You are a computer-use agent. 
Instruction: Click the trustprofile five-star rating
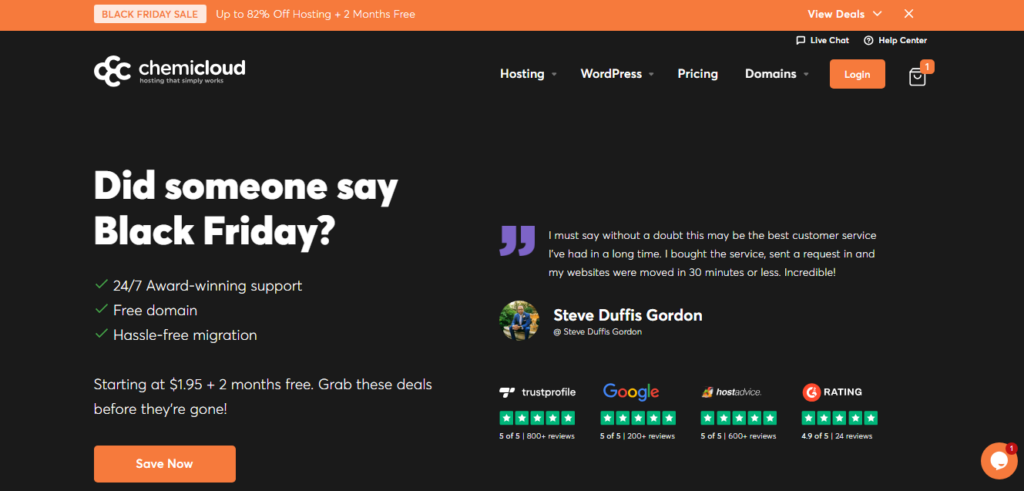tap(537, 418)
